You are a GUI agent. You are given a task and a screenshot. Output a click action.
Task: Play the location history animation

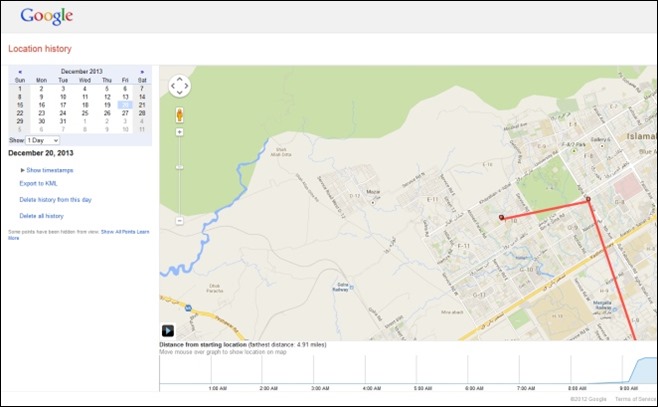[168, 331]
